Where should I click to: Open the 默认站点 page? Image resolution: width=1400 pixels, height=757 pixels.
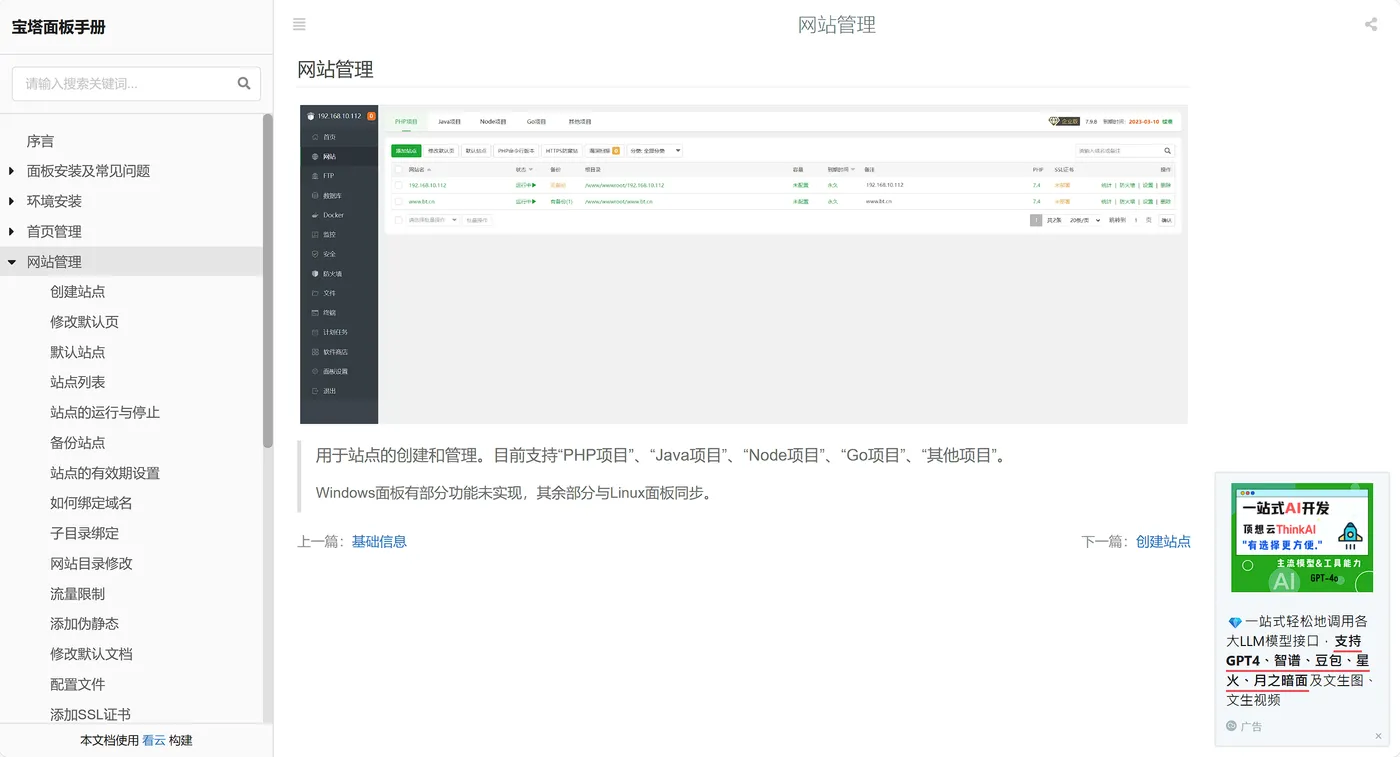[x=77, y=352]
